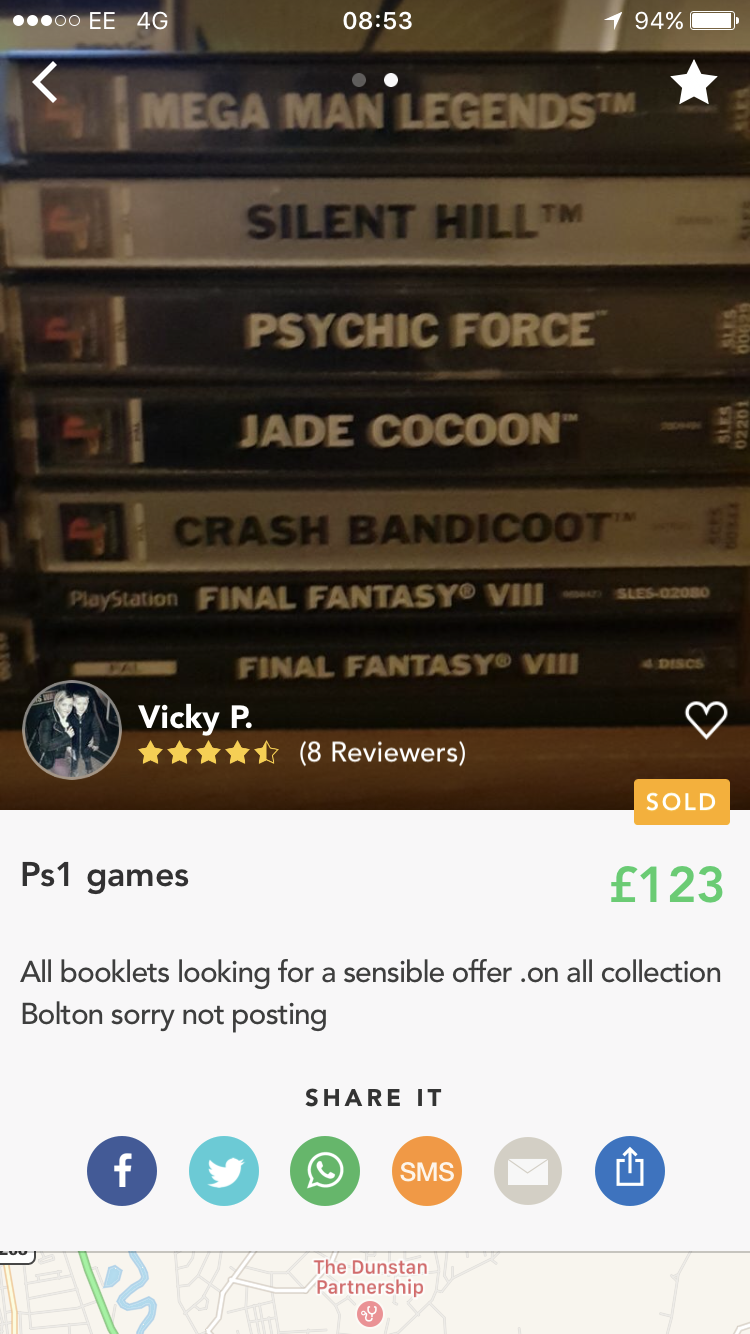Open Vicky P.'s profile picture
The image size is (750, 1334).
71,730
